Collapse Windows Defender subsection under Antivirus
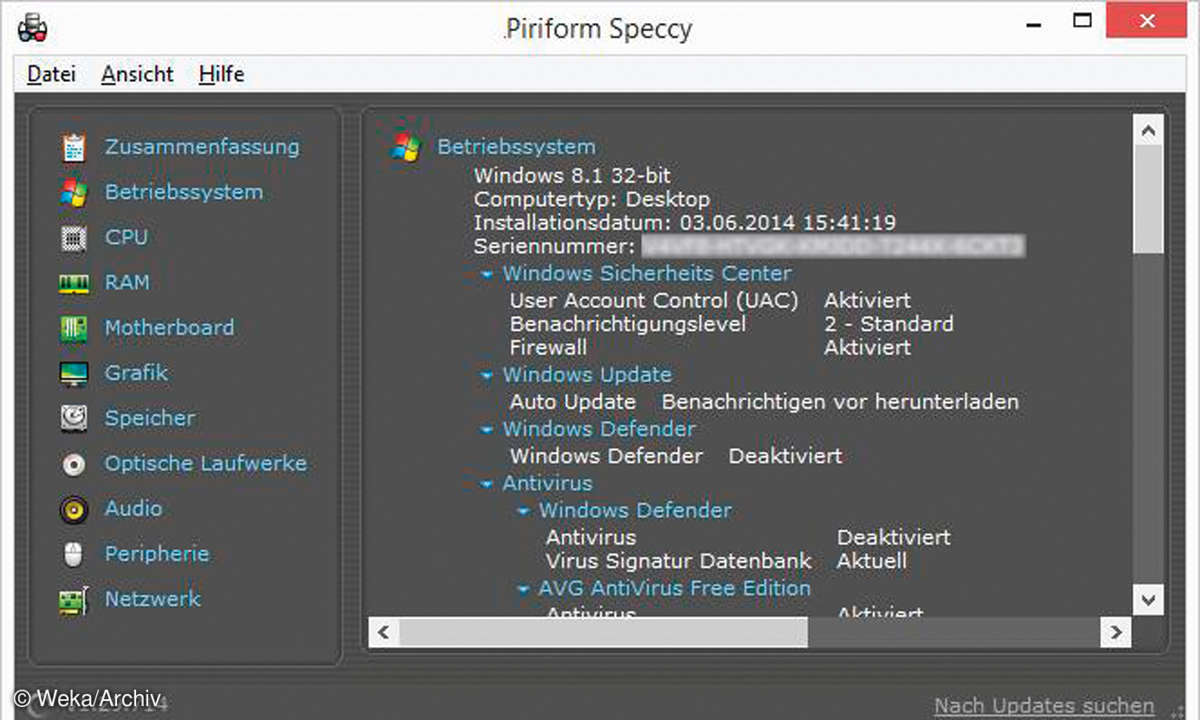 click(x=523, y=511)
